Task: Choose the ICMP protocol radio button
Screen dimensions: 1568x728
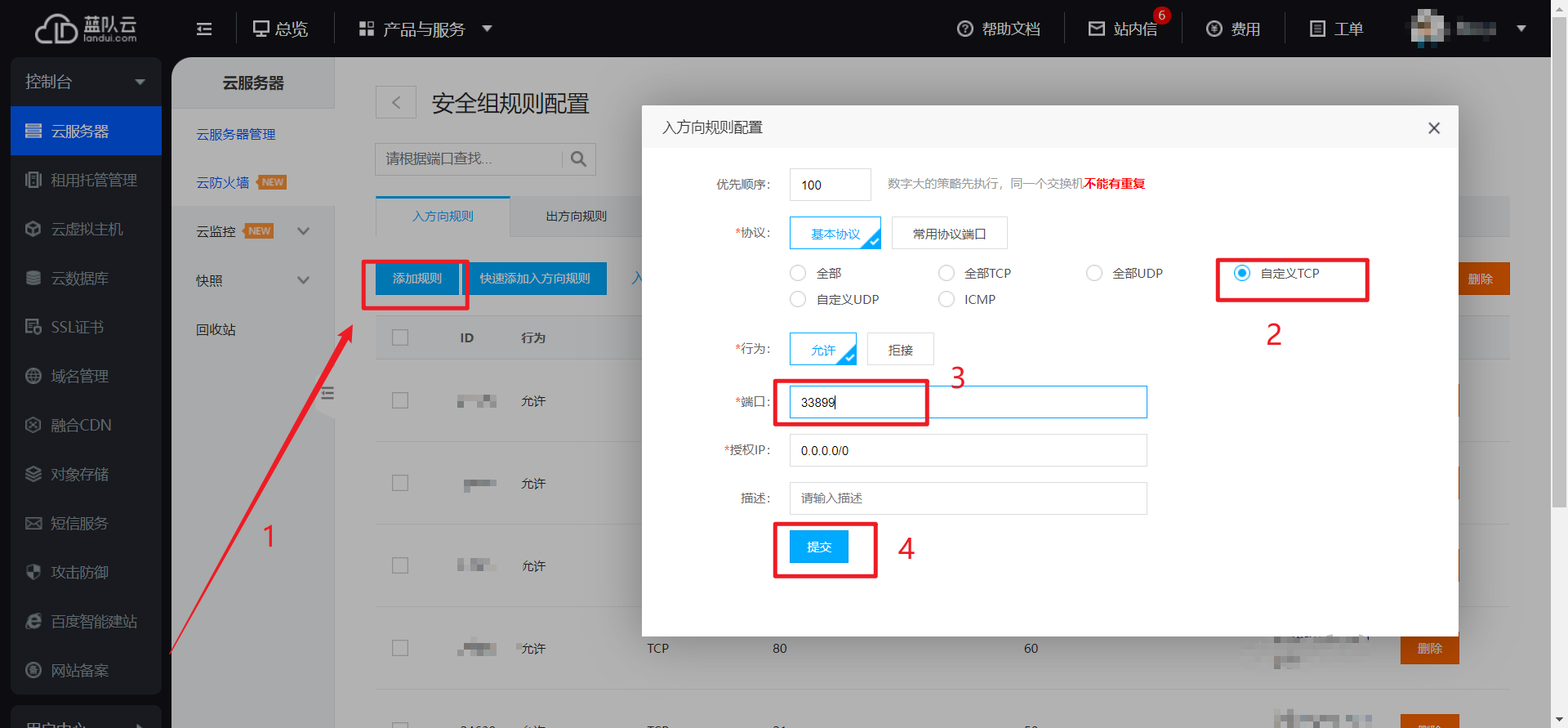Action: (x=947, y=299)
